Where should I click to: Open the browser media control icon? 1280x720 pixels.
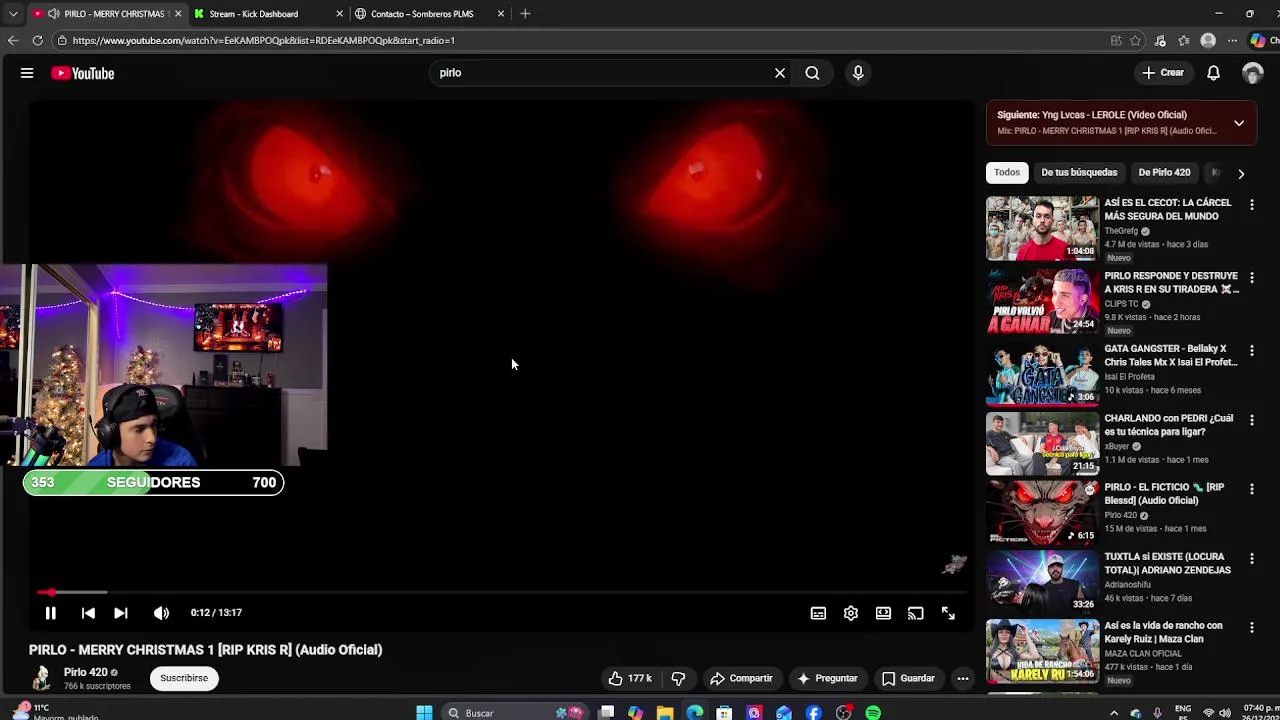coord(1160,40)
